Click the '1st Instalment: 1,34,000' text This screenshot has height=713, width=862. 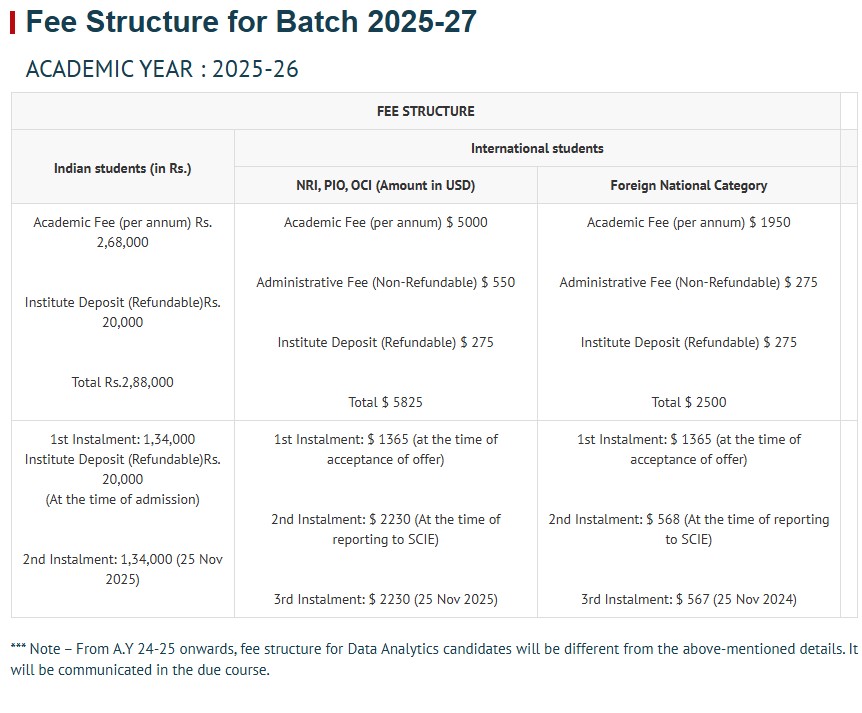click(122, 439)
